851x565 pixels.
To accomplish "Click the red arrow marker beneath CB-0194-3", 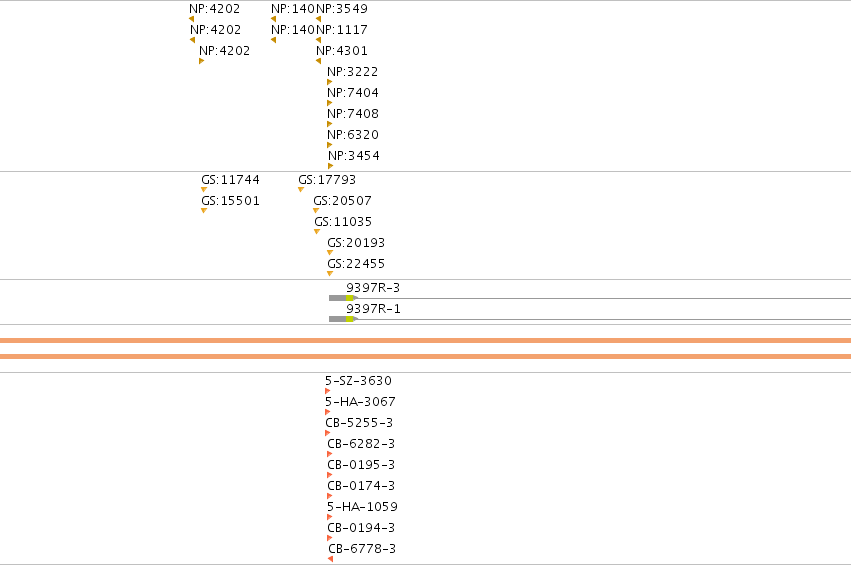I will (329, 538).
